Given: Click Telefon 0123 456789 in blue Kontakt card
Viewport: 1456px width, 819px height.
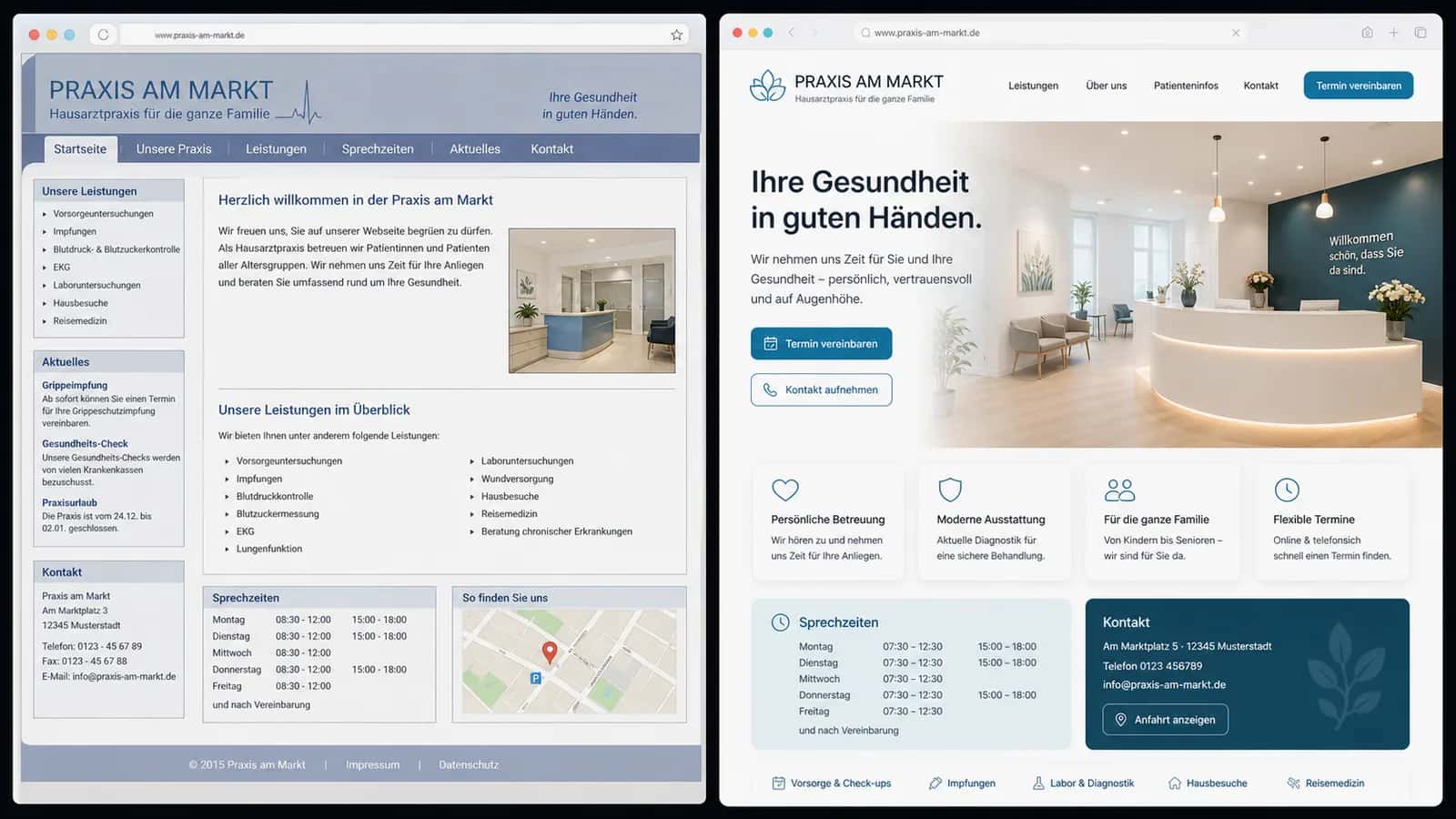Looking at the screenshot, I should (1152, 666).
